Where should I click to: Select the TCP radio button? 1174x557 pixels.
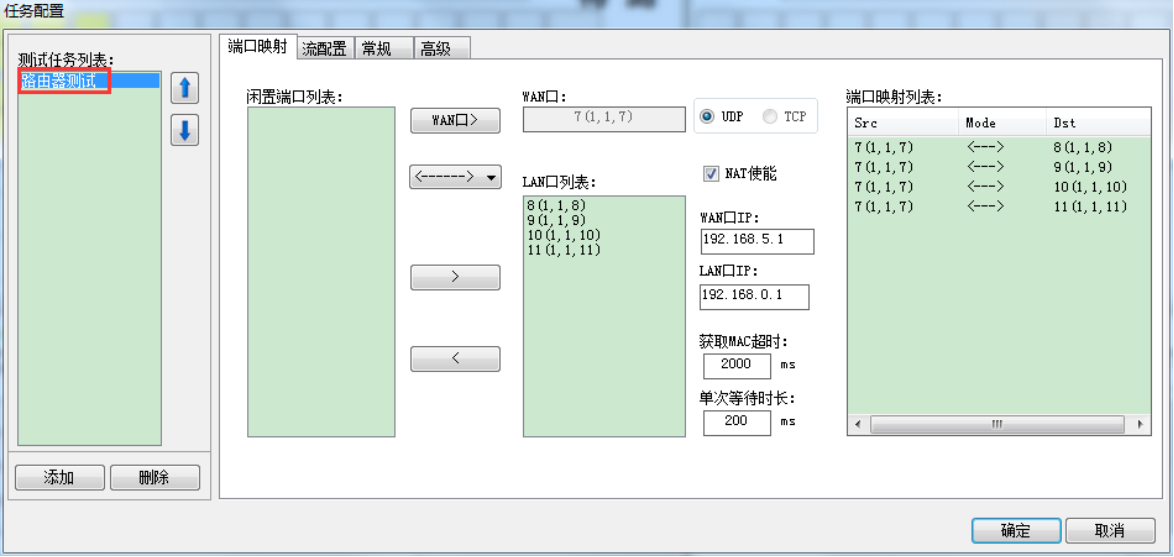[x=770, y=117]
